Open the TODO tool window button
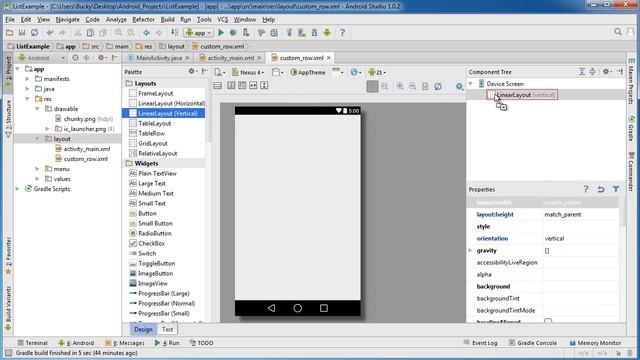 pos(202,343)
